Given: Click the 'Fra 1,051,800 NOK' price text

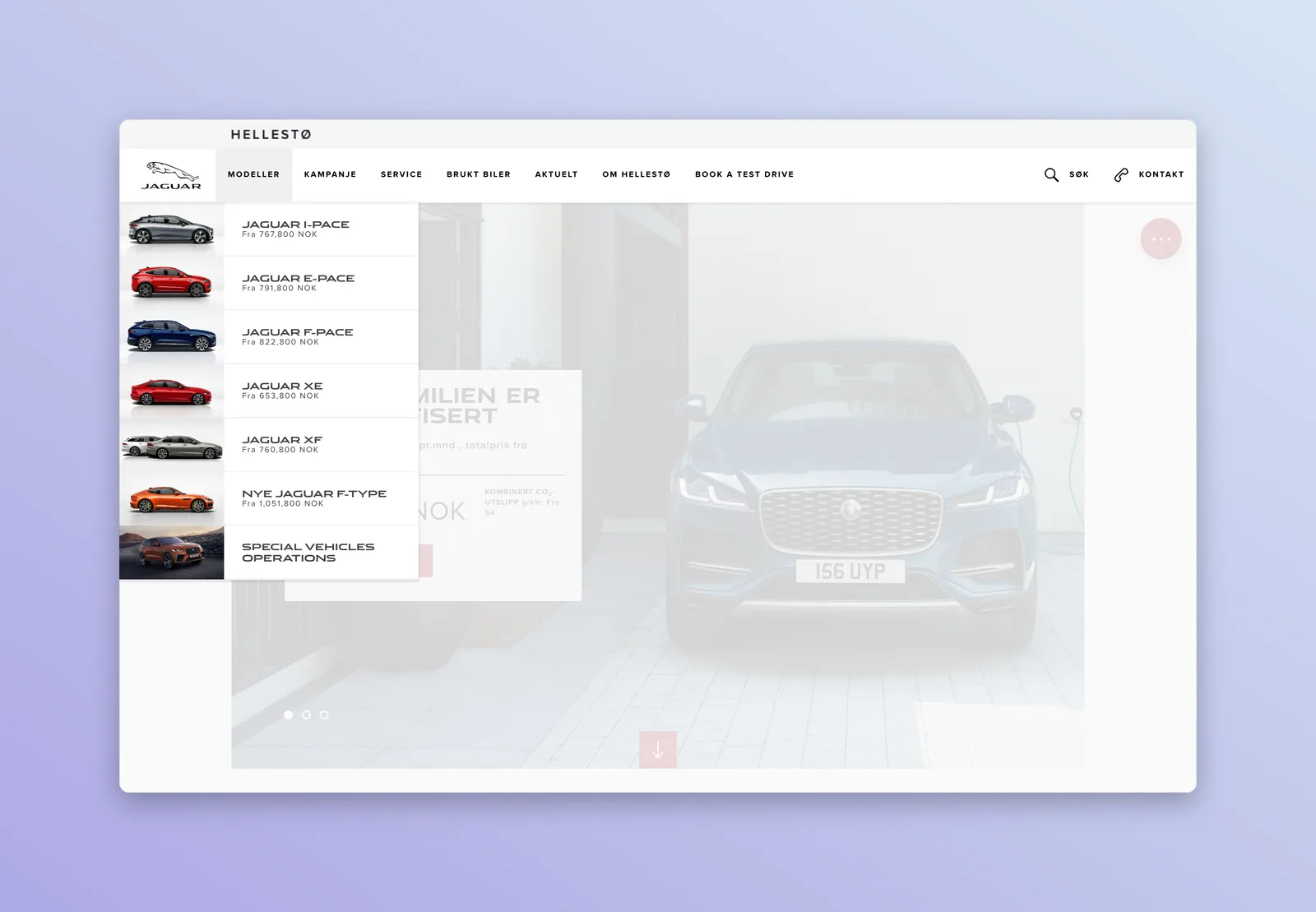Looking at the screenshot, I should tap(283, 504).
